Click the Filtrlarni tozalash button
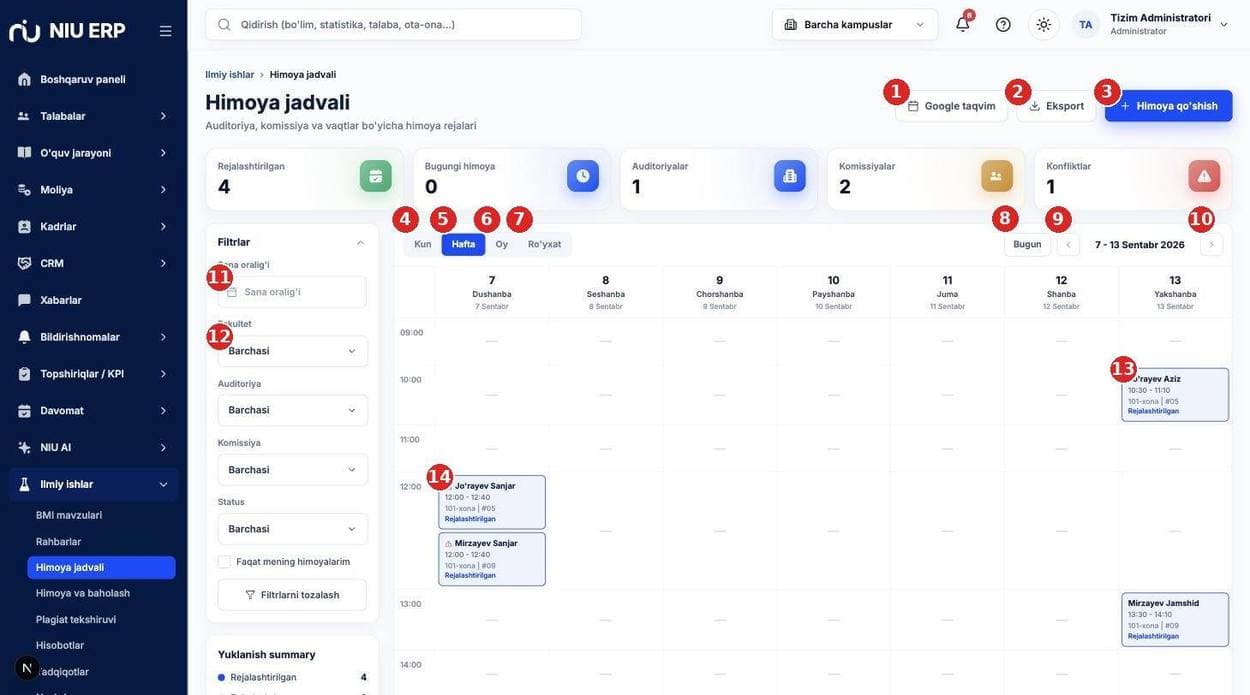The image size is (1250, 695). 292,595
